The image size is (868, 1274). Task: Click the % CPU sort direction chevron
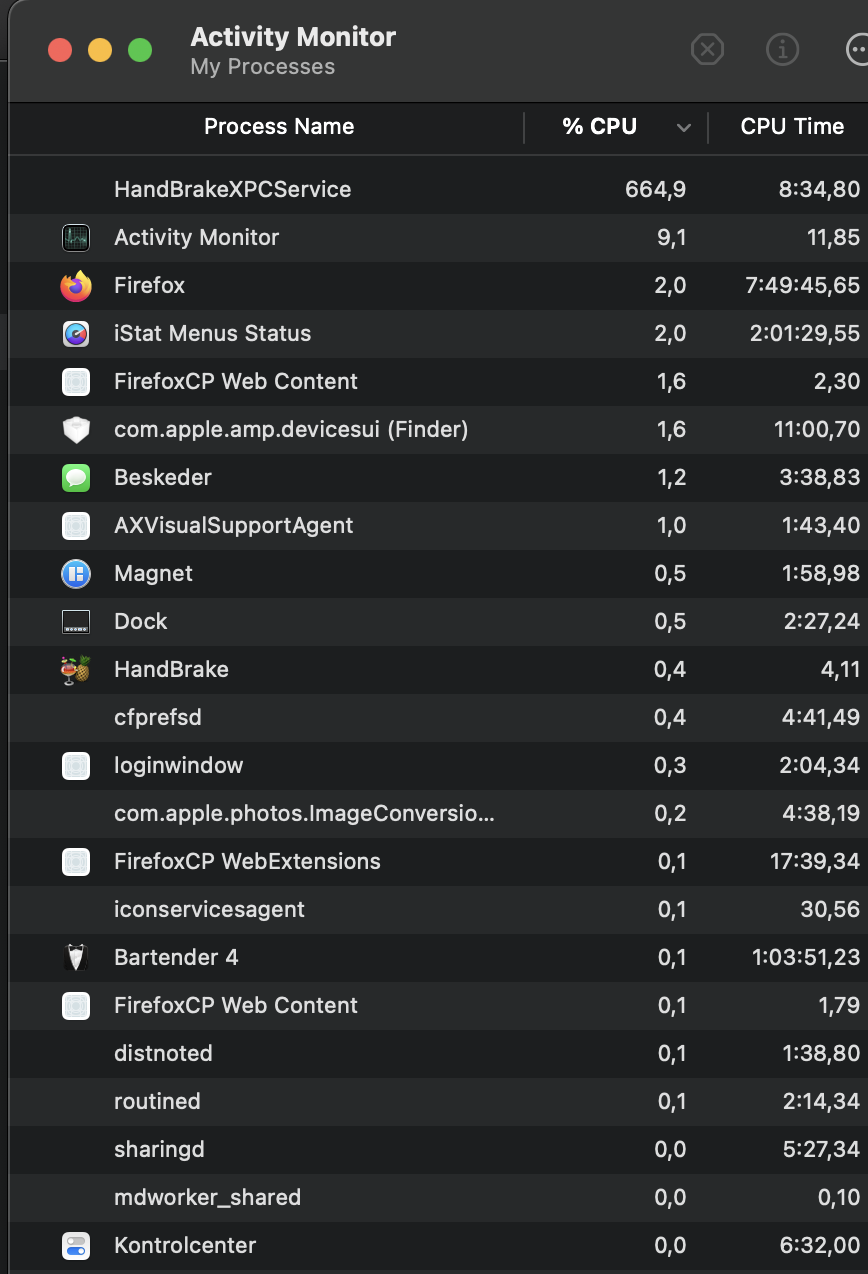[x=684, y=127]
